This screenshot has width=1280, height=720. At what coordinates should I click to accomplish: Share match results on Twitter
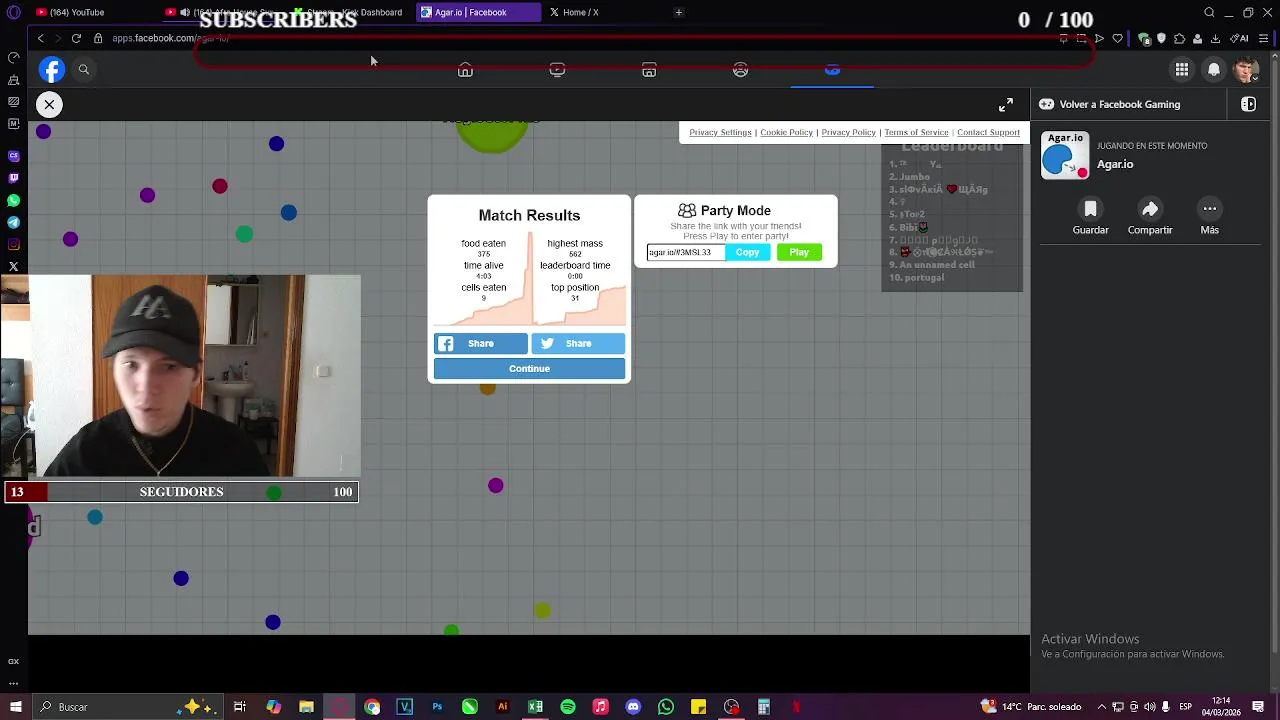coord(578,343)
